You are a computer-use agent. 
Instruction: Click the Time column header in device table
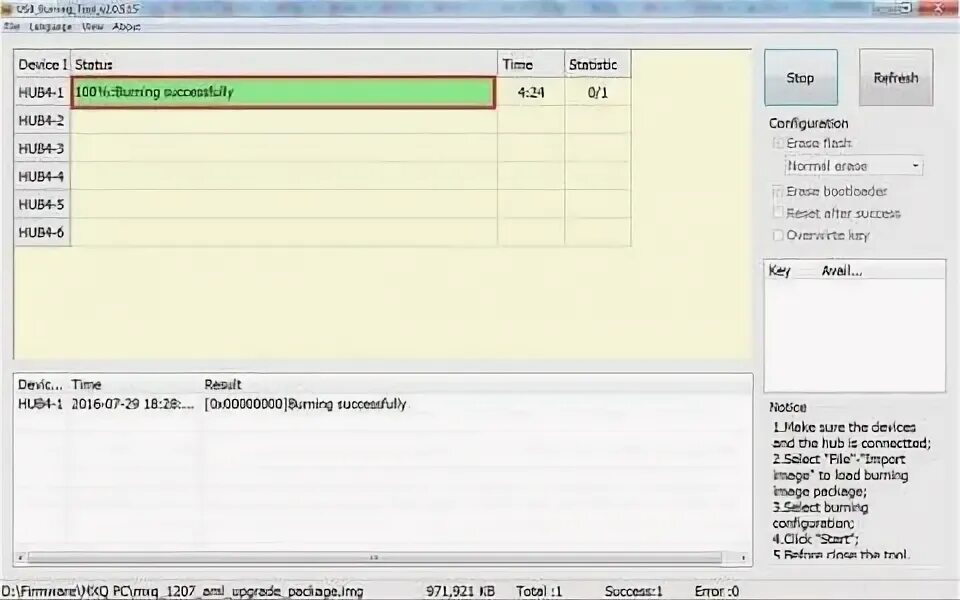[531, 64]
